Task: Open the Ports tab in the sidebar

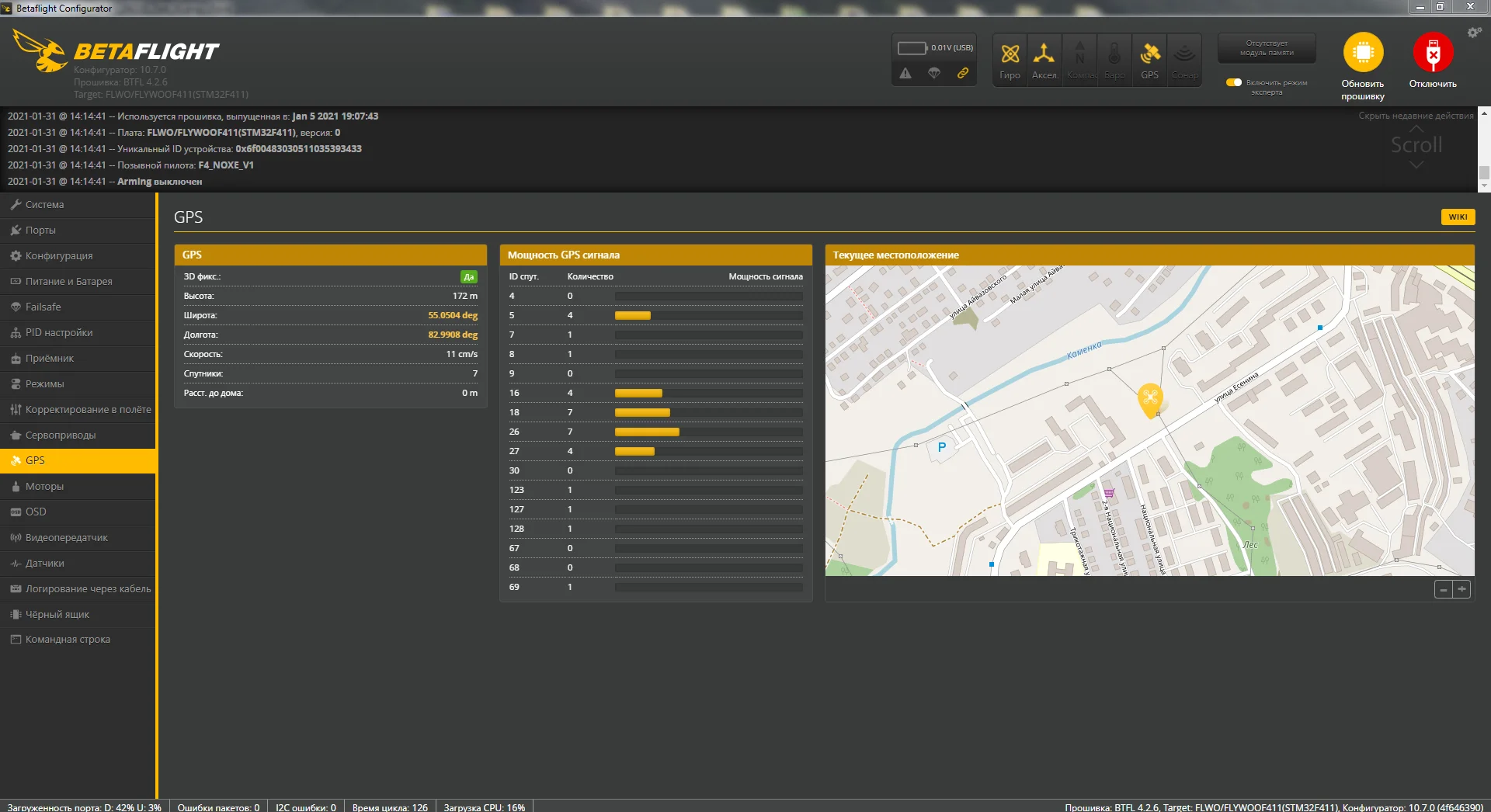Action: [40, 231]
